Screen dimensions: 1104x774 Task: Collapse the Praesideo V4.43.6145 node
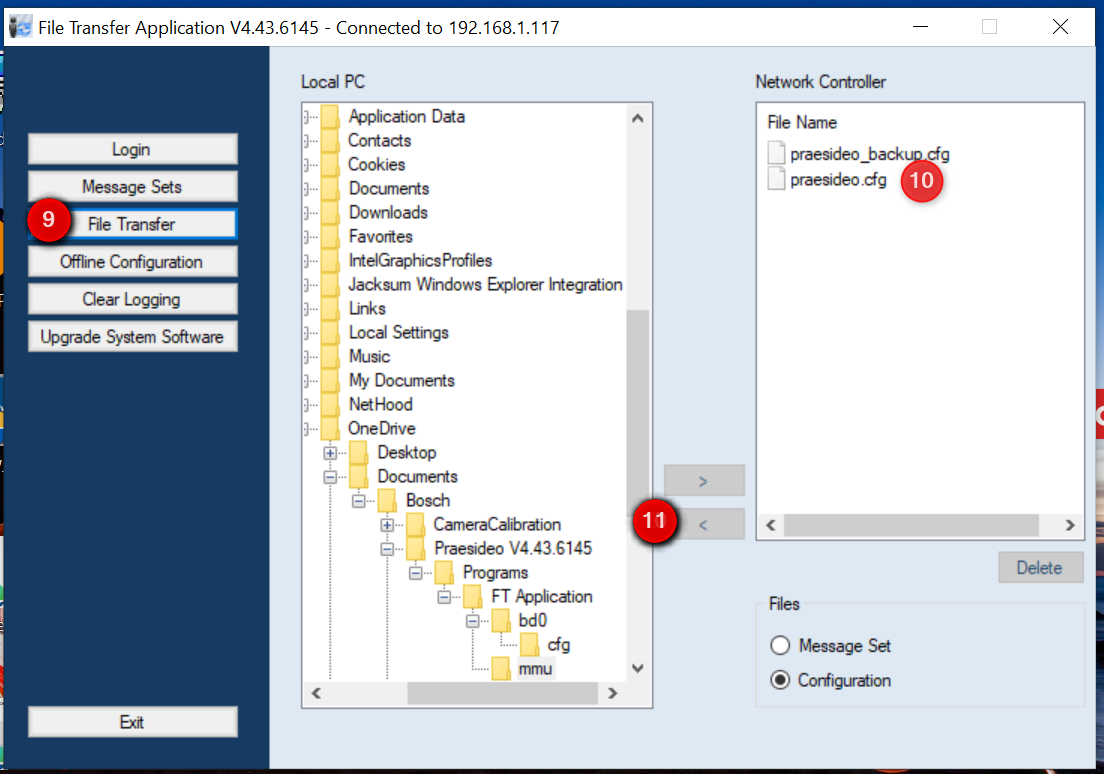[387, 549]
